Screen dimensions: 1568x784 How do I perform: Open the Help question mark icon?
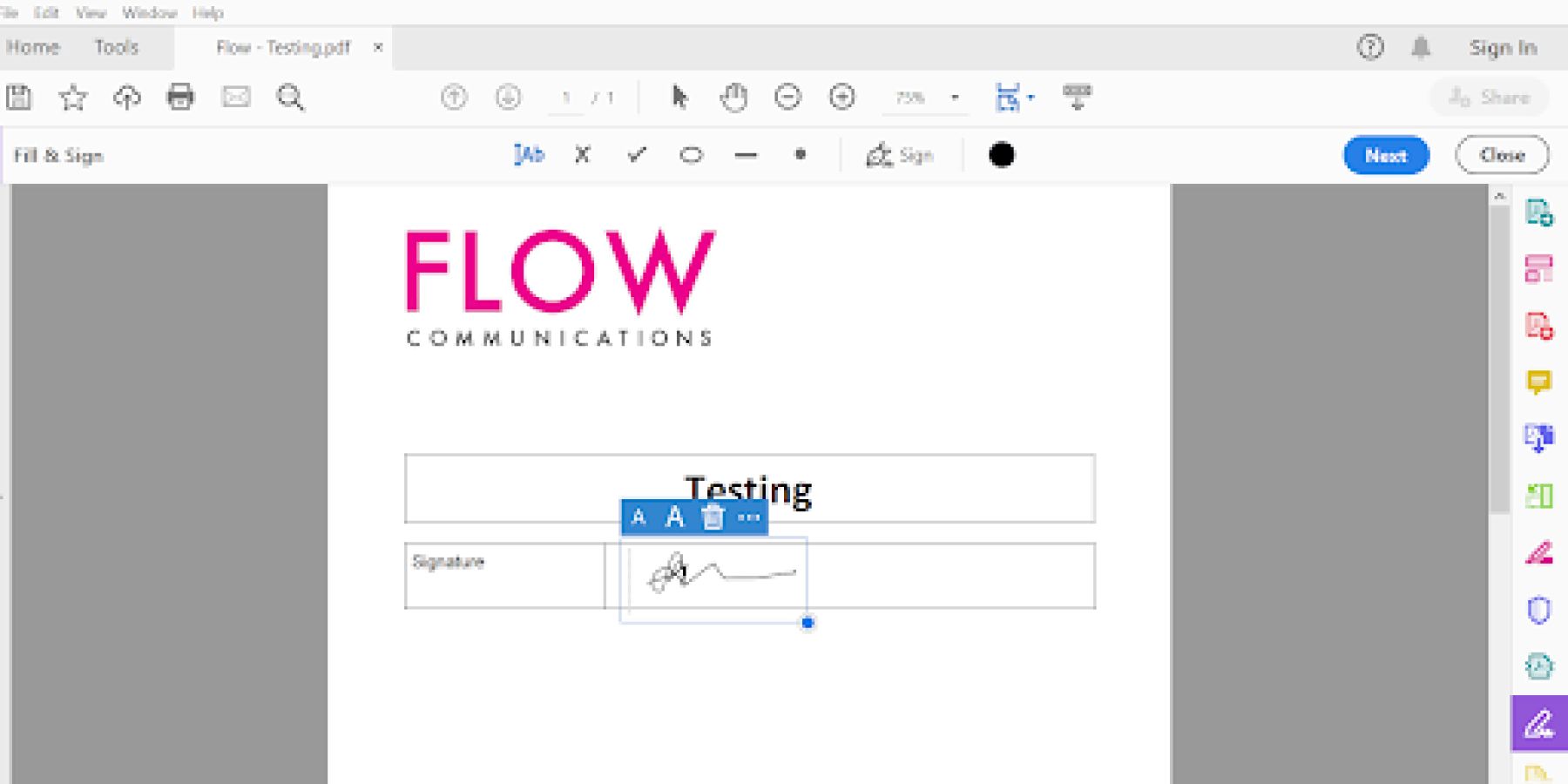click(x=1370, y=47)
